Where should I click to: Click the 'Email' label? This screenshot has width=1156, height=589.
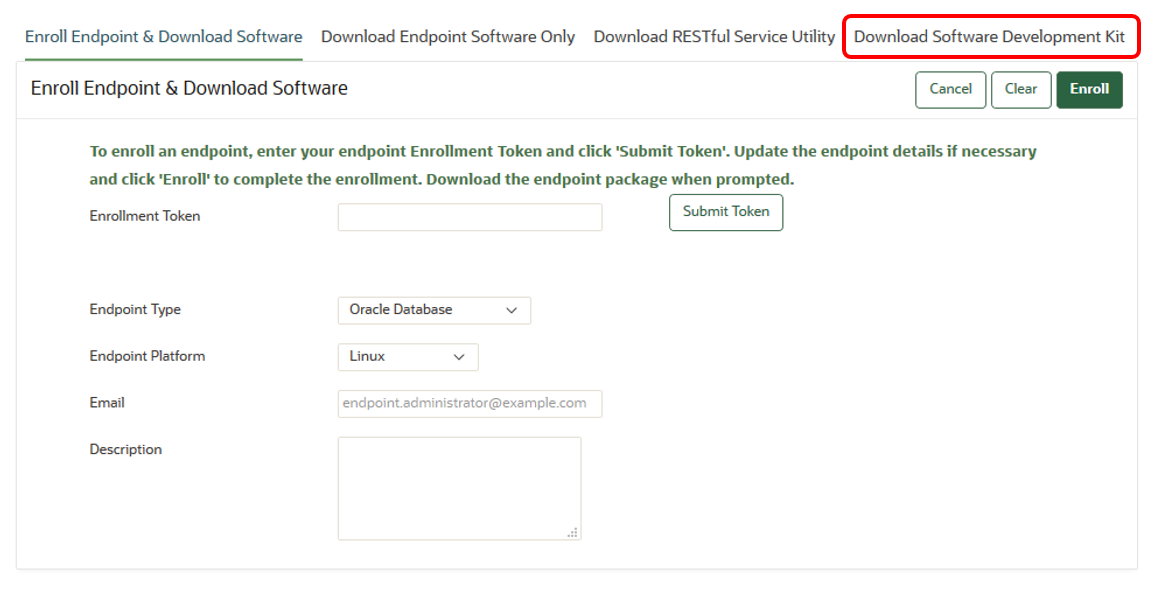tap(107, 402)
